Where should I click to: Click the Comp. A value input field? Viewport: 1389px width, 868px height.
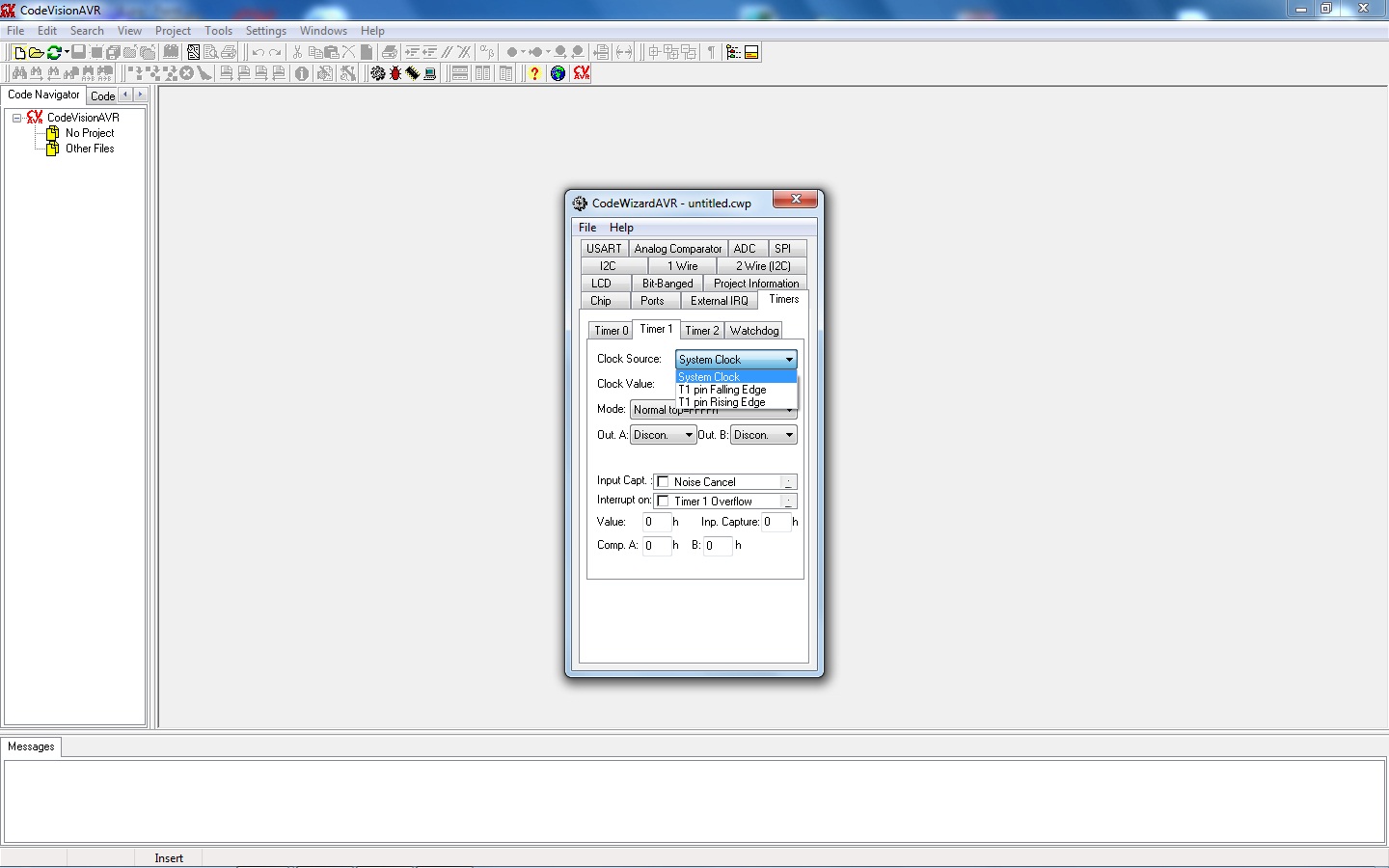[656, 546]
